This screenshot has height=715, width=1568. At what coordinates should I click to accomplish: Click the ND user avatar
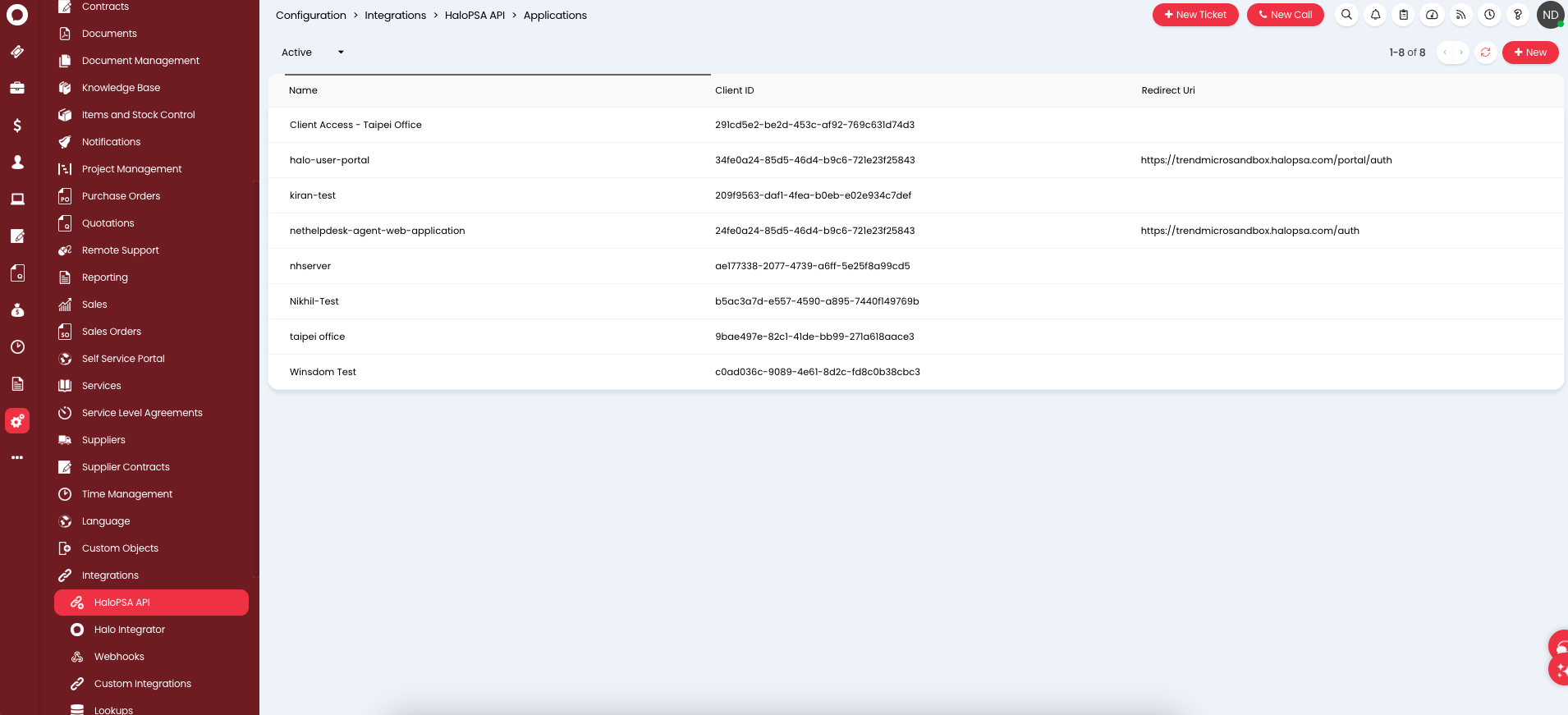click(1550, 15)
